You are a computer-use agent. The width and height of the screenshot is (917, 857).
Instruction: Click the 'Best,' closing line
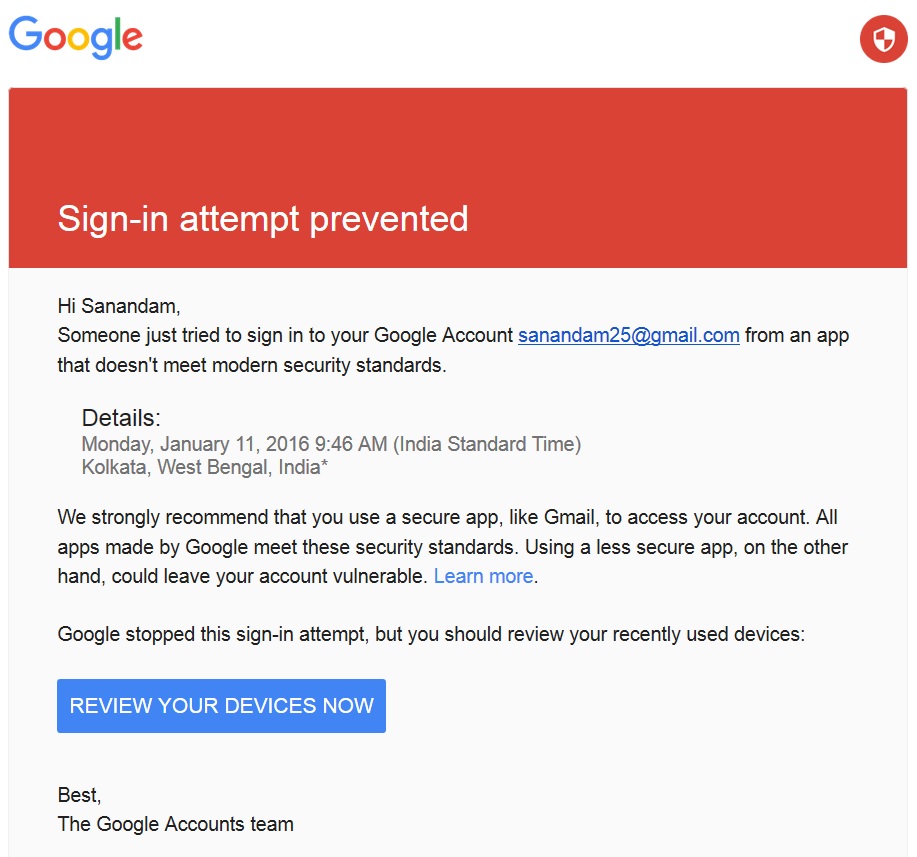click(x=79, y=795)
